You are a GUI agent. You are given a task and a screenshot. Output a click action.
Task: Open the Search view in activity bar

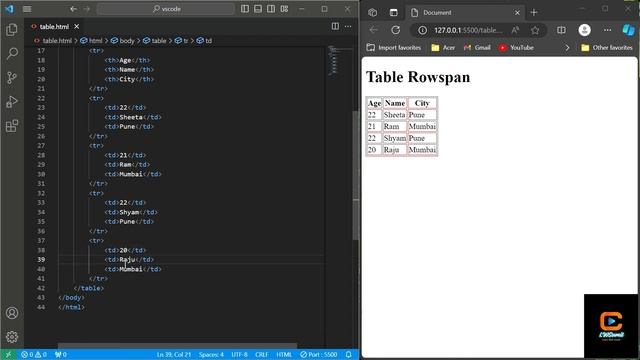point(12,53)
